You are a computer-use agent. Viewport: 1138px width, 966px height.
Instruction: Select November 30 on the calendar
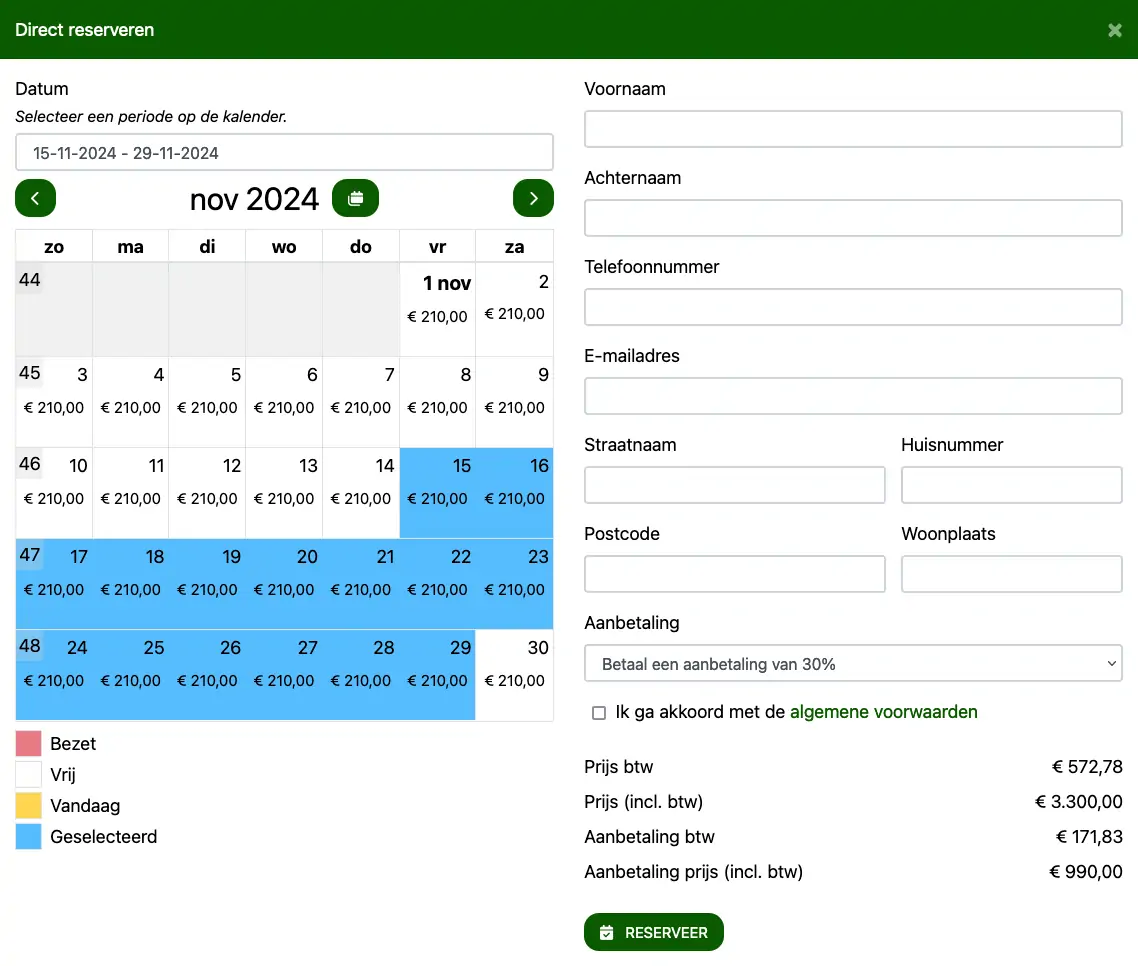pyautogui.click(x=514, y=675)
